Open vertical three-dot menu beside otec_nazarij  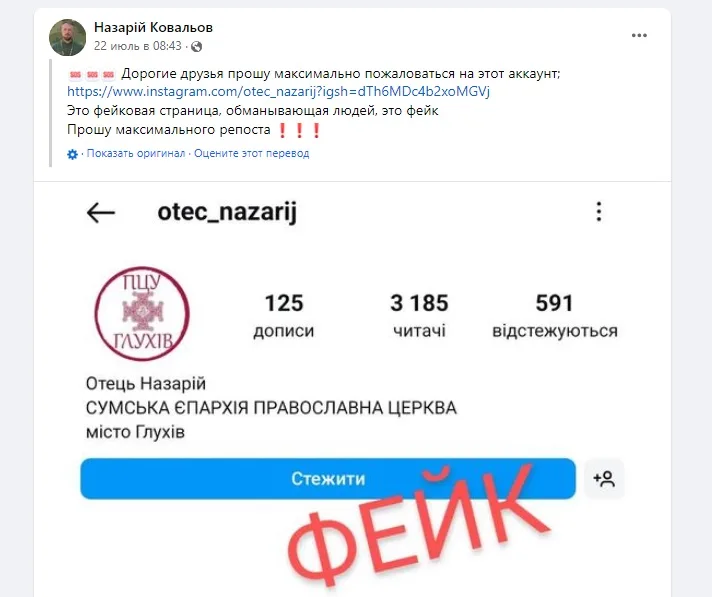599,212
